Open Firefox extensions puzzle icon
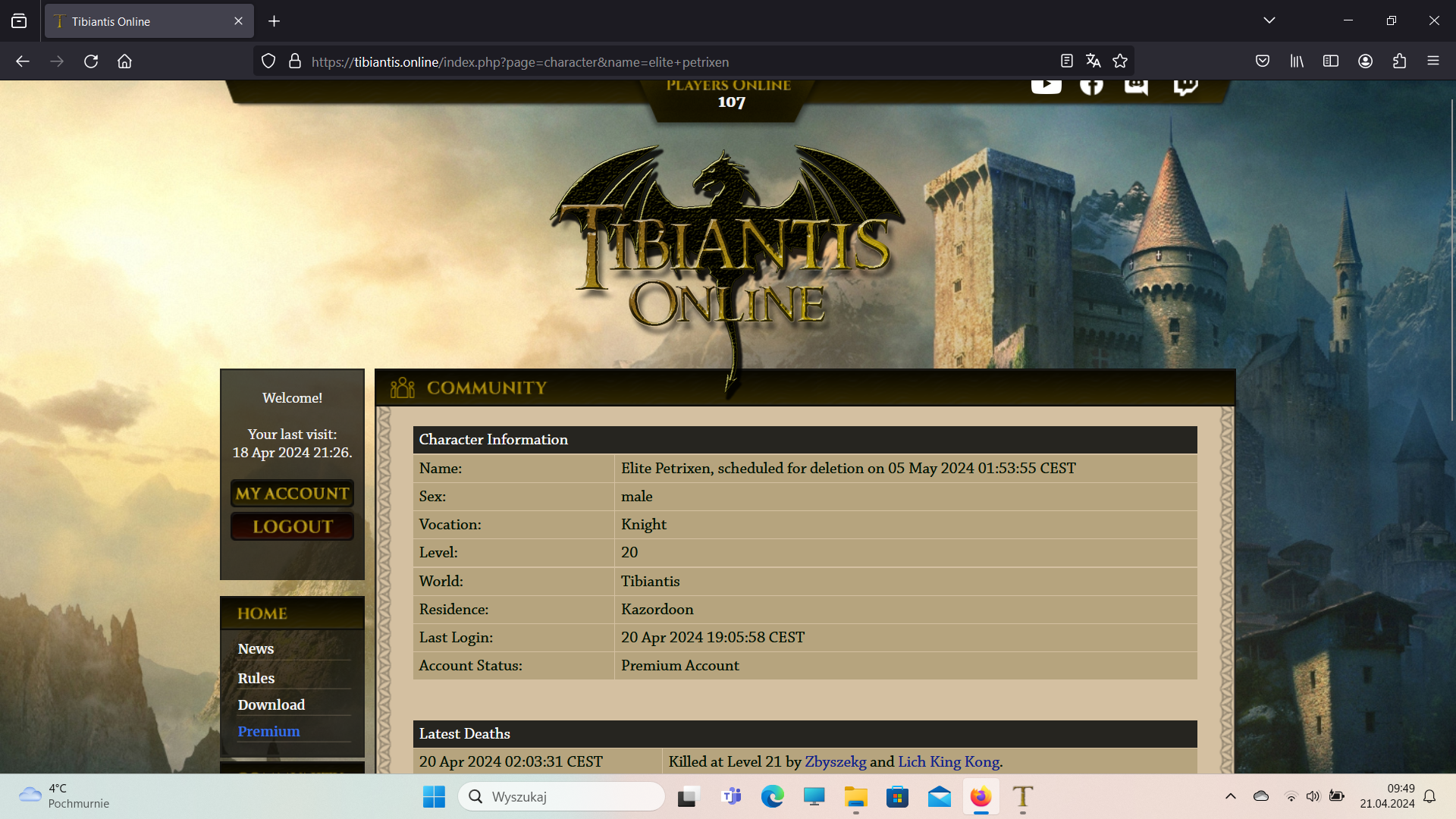The width and height of the screenshot is (1456, 819). point(1399,61)
